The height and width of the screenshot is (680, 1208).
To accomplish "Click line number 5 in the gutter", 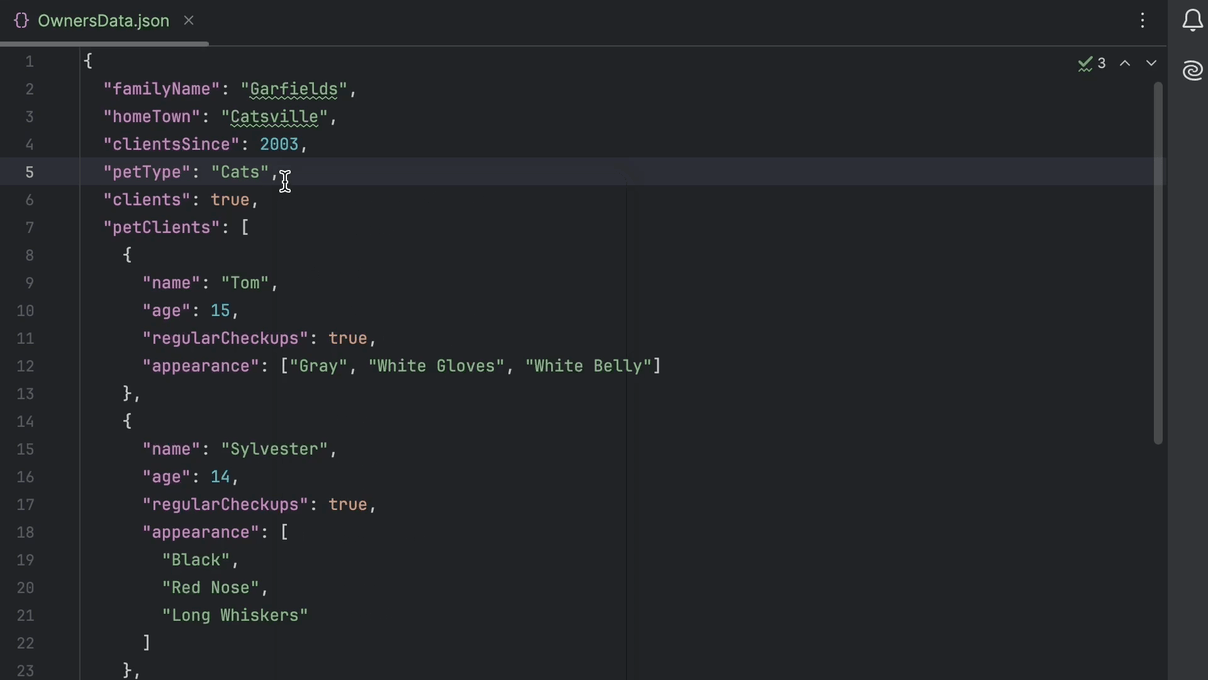I will 29,171.
